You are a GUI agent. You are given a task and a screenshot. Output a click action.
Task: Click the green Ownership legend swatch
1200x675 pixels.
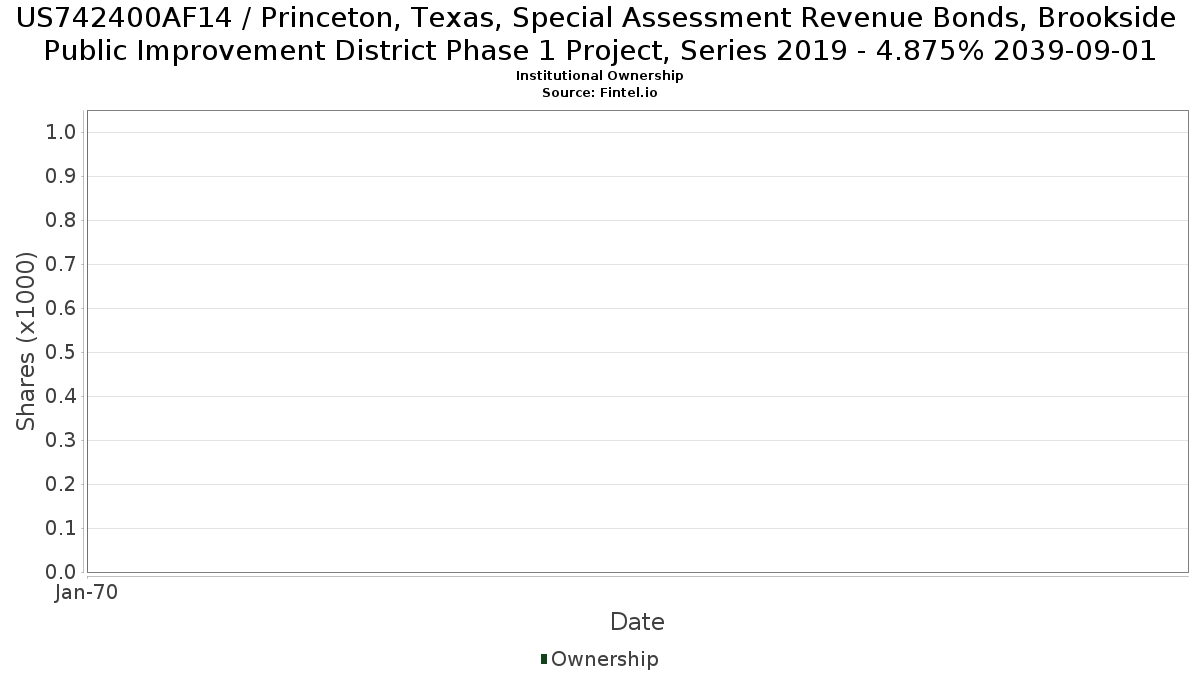tap(544, 659)
